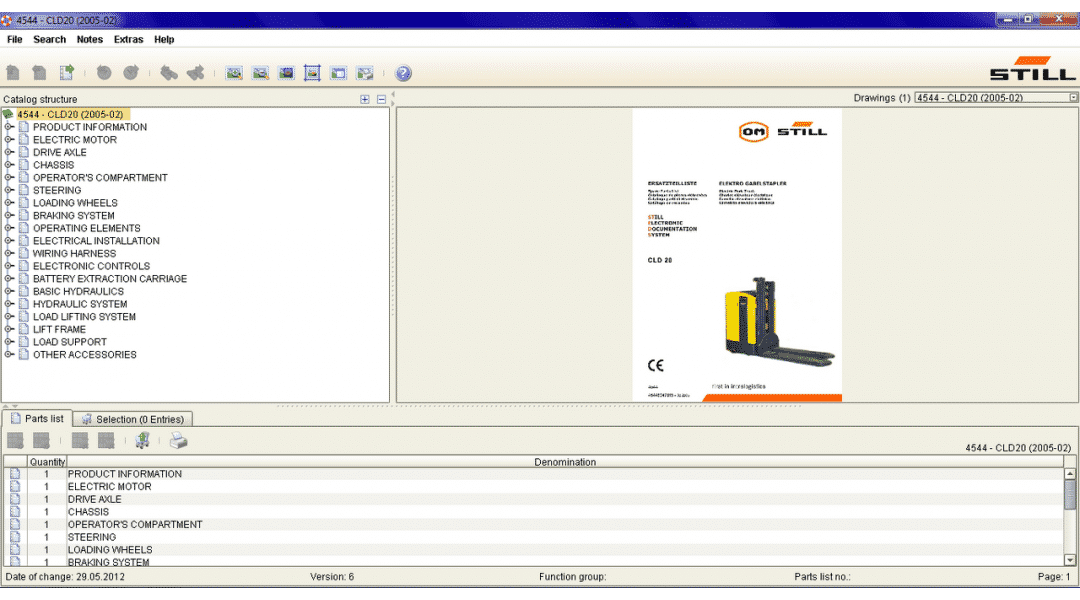This screenshot has height=600, width=1080.
Task: Click the expand all plus icon in Catalog structure
Action: [364, 99]
